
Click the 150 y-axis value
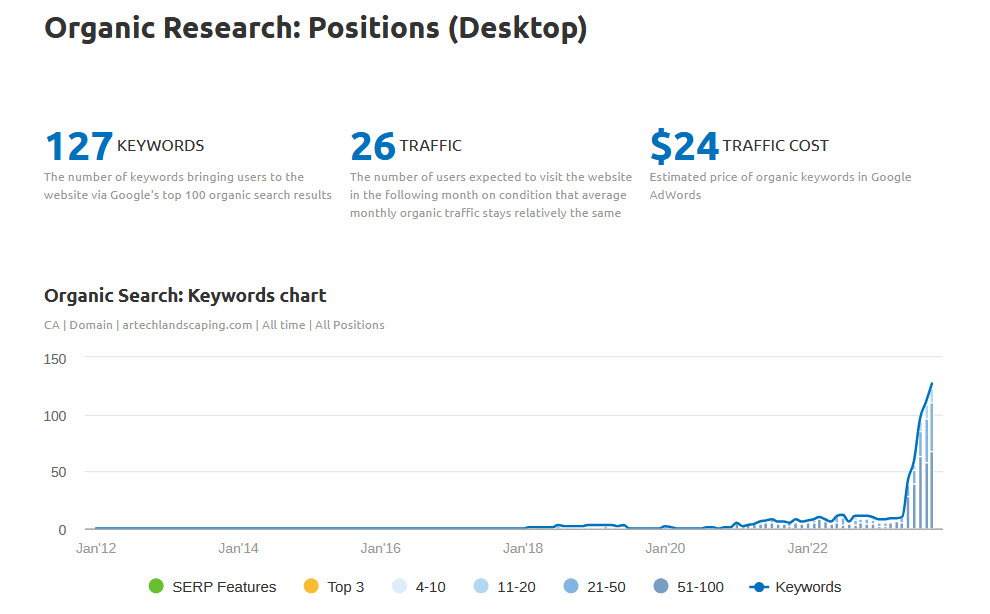point(55,358)
